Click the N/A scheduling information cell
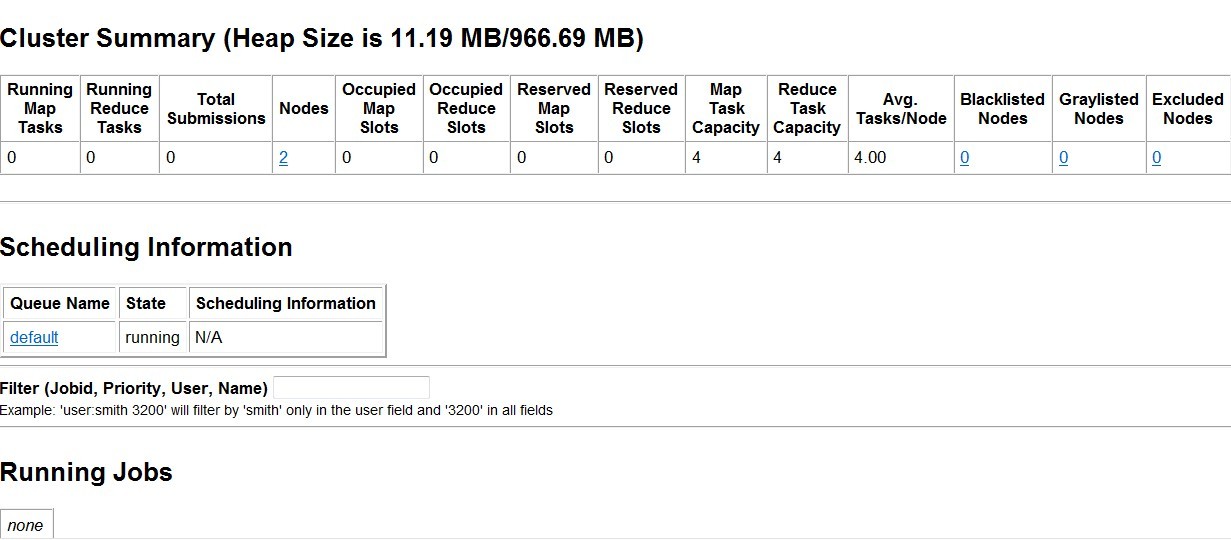Viewport: 1231px width, 540px height. (x=209, y=338)
